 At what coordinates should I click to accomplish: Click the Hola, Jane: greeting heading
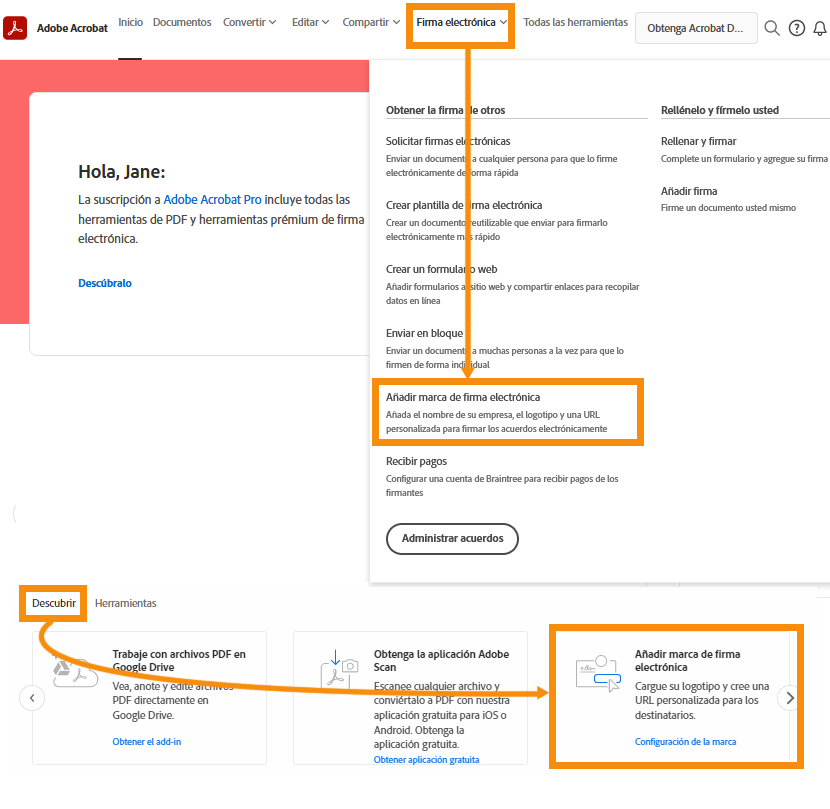tap(122, 172)
